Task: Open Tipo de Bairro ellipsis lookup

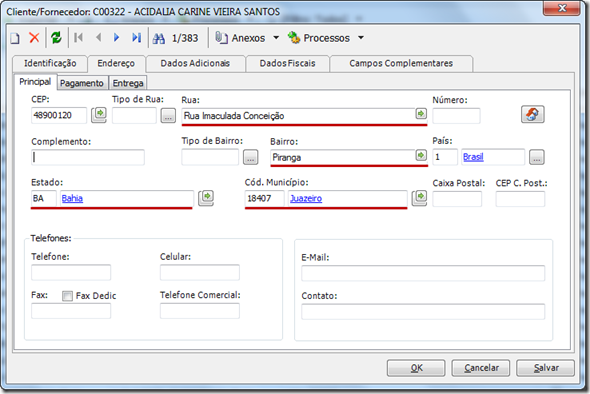Action: tap(251, 157)
